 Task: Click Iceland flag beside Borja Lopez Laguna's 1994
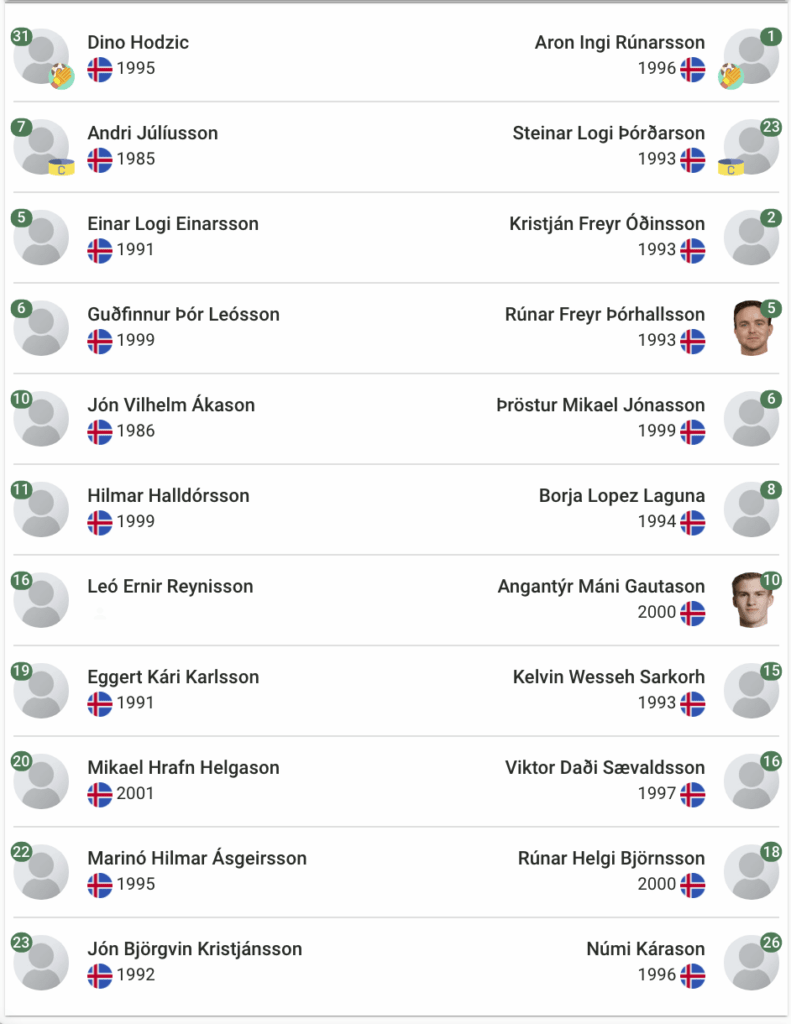pos(692,522)
